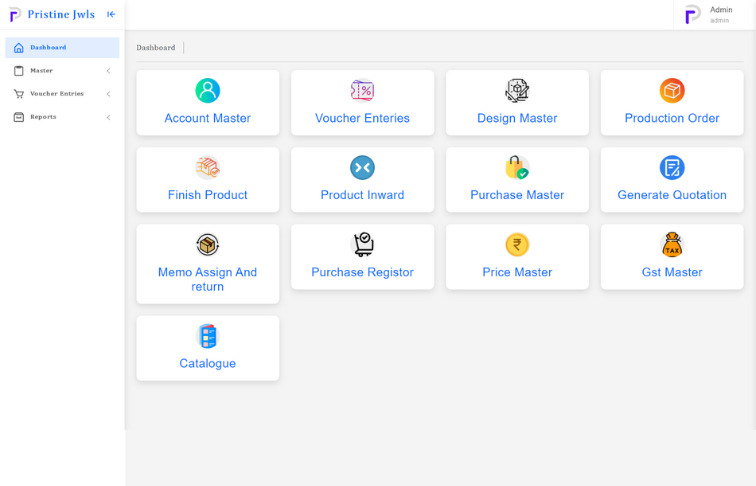The image size is (756, 486).
Task: Go to Memo Assign And return
Action: (x=207, y=279)
